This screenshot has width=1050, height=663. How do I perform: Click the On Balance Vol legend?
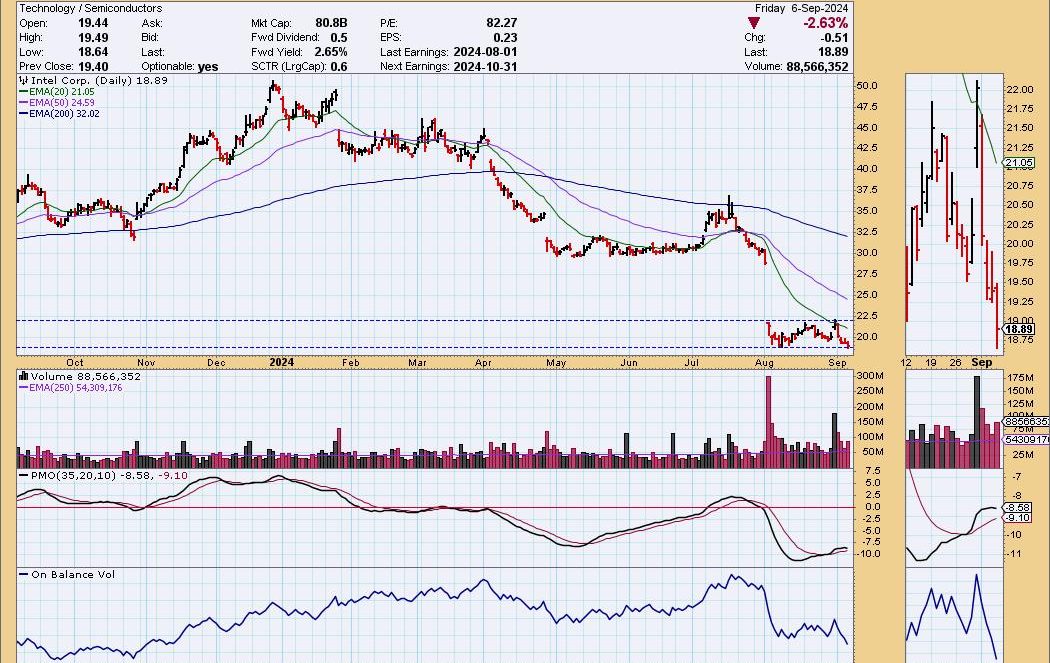coord(67,575)
